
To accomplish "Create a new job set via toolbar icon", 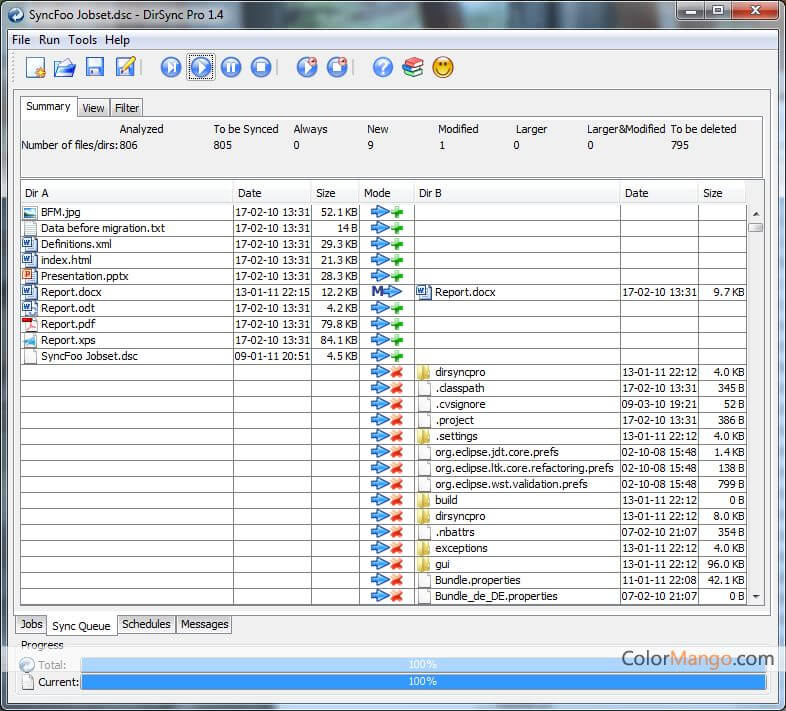I will point(36,67).
